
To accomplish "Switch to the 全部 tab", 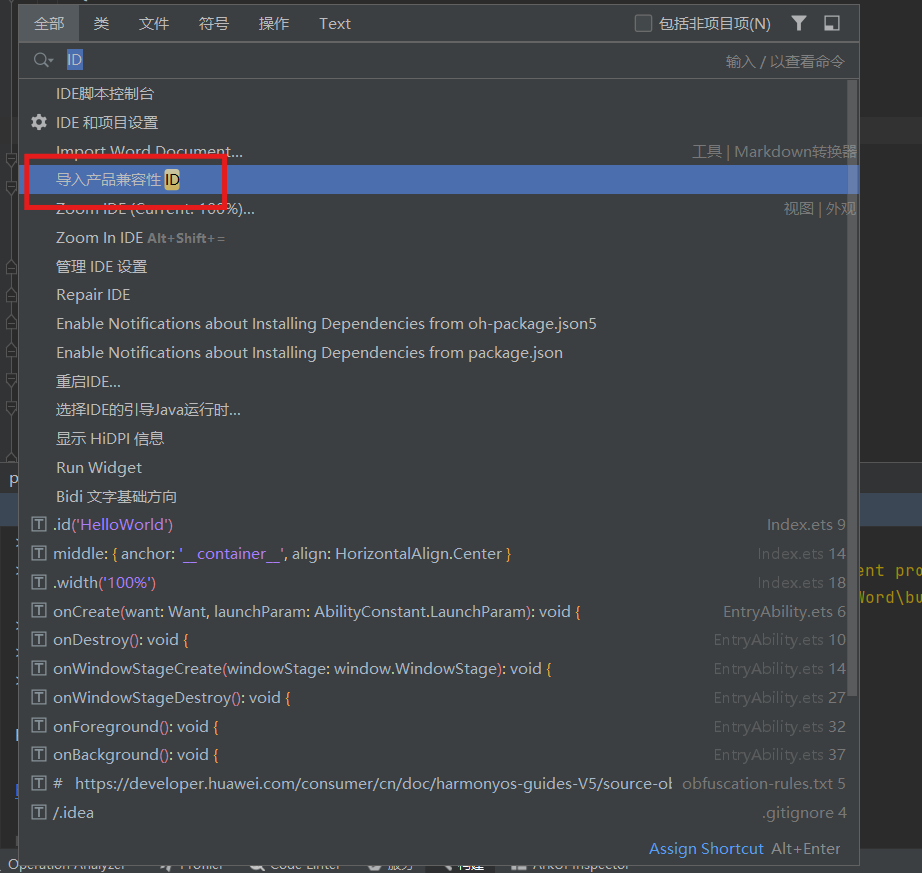I will (x=49, y=23).
